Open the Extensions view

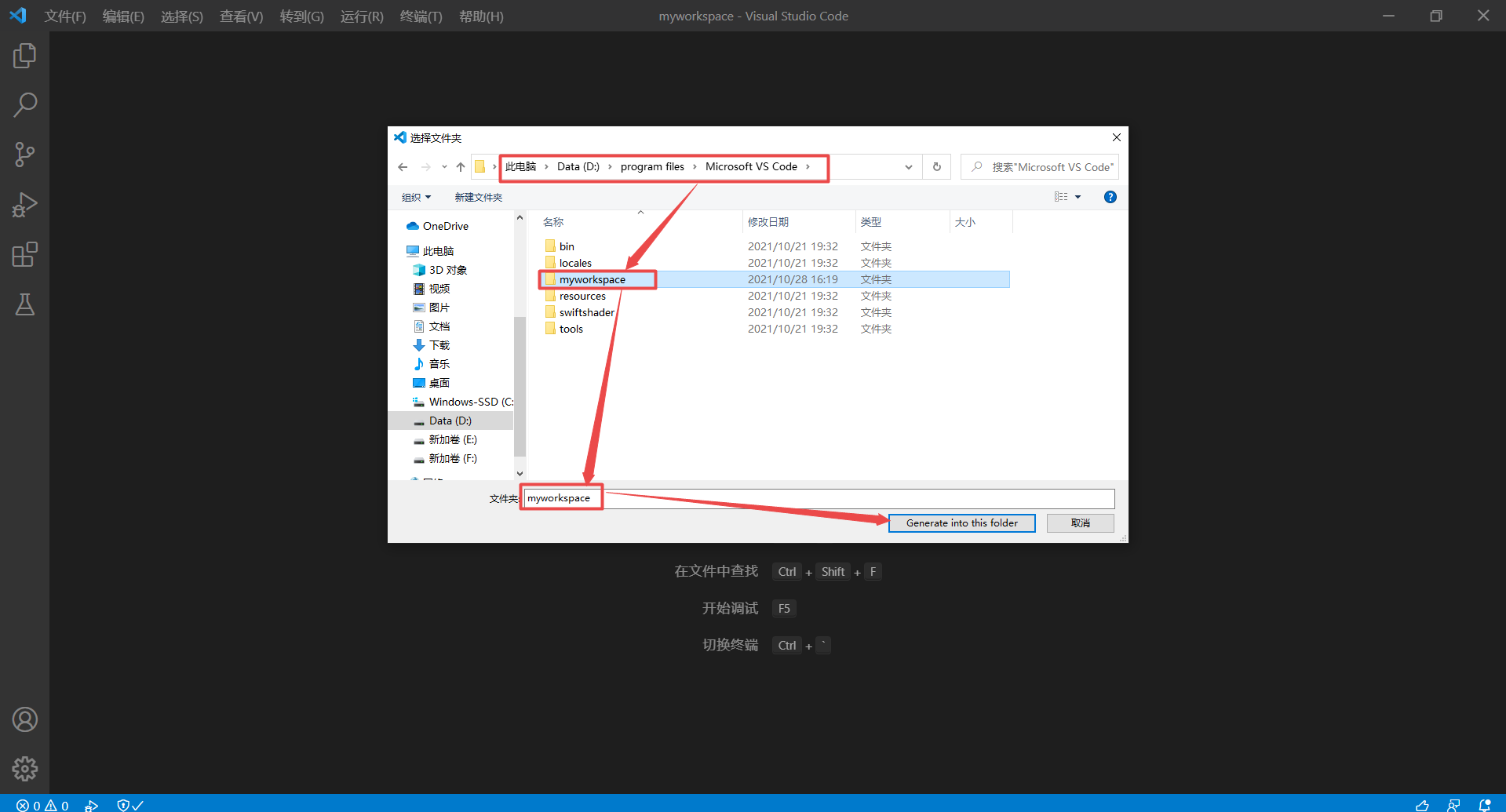(x=24, y=254)
